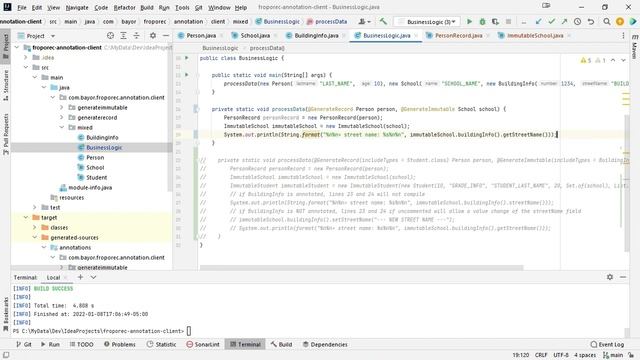Open the Dependencies tool window
This screenshot has width=640, height=360.
(325, 344)
